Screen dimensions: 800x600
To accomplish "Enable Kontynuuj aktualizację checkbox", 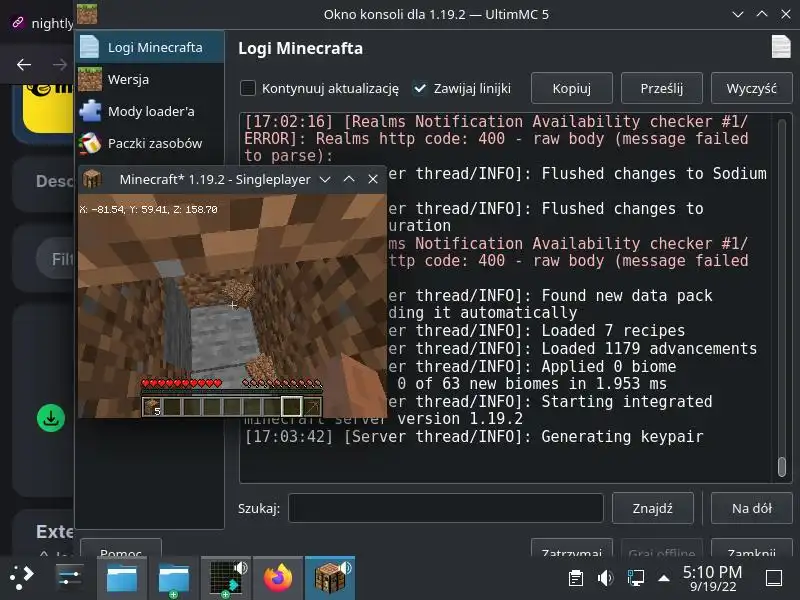I will click(x=248, y=88).
